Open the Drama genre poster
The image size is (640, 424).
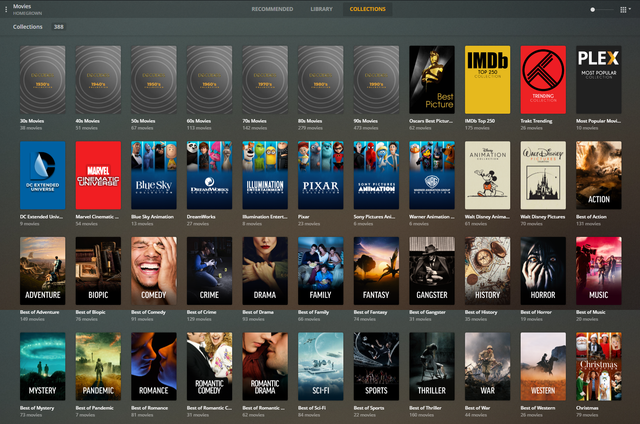tap(265, 271)
